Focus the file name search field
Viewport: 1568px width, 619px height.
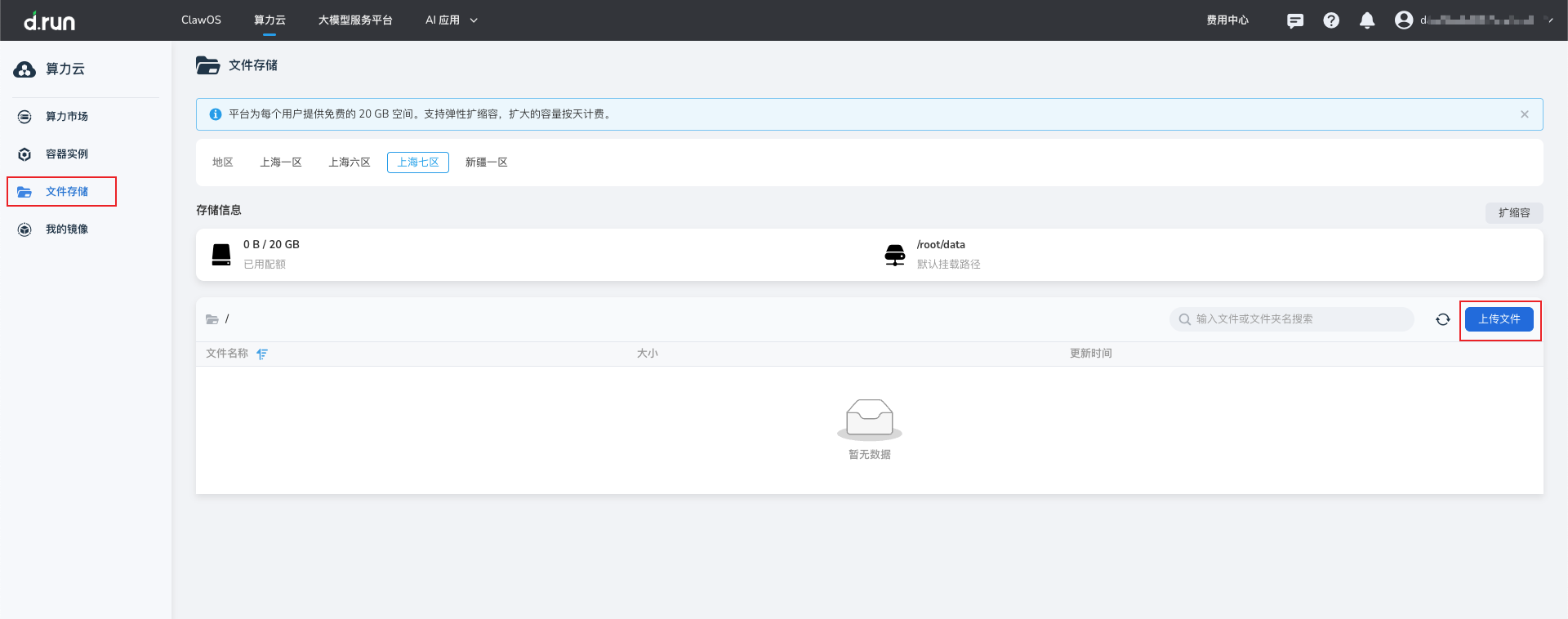click(x=1298, y=319)
